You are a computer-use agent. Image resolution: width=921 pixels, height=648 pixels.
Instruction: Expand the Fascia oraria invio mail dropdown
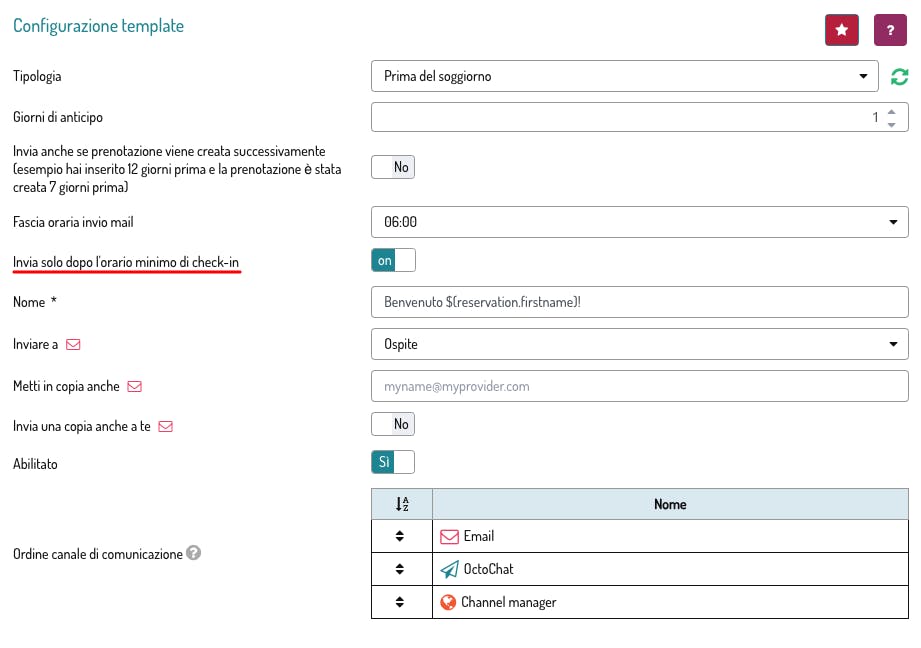[x=639, y=222]
